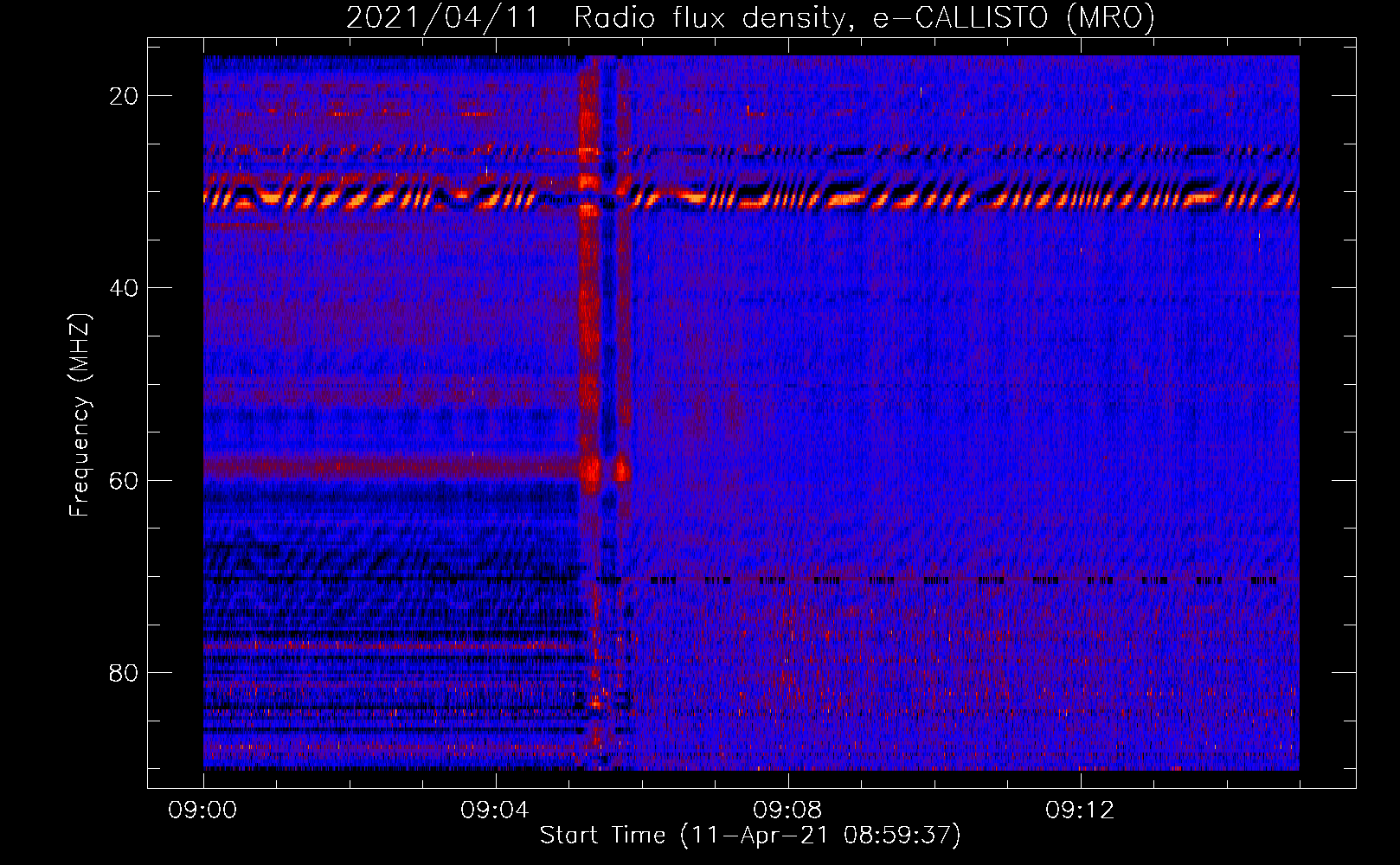The height and width of the screenshot is (865, 1400).
Task: Click the '09:08' time tick label
Action: tap(787, 811)
